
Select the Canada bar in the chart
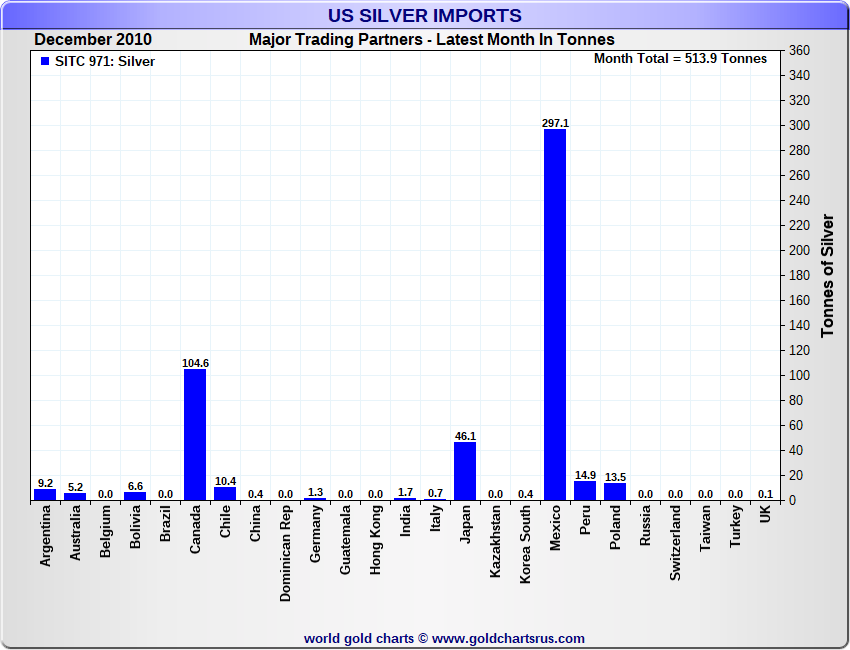[195, 434]
